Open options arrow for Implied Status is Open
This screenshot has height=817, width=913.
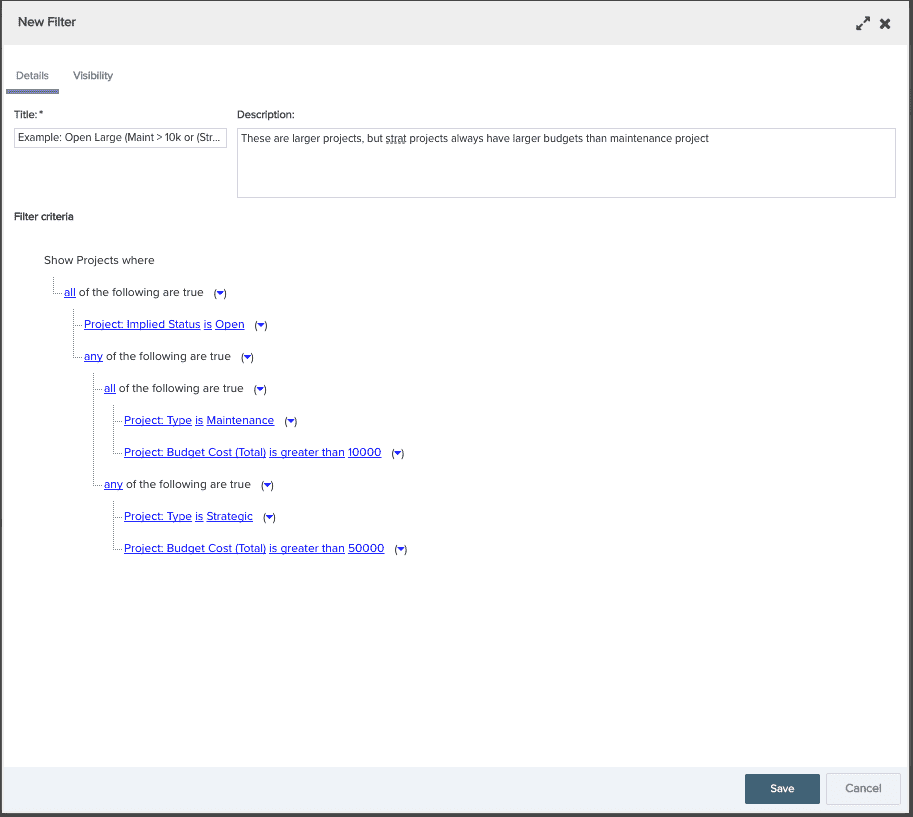[261, 325]
